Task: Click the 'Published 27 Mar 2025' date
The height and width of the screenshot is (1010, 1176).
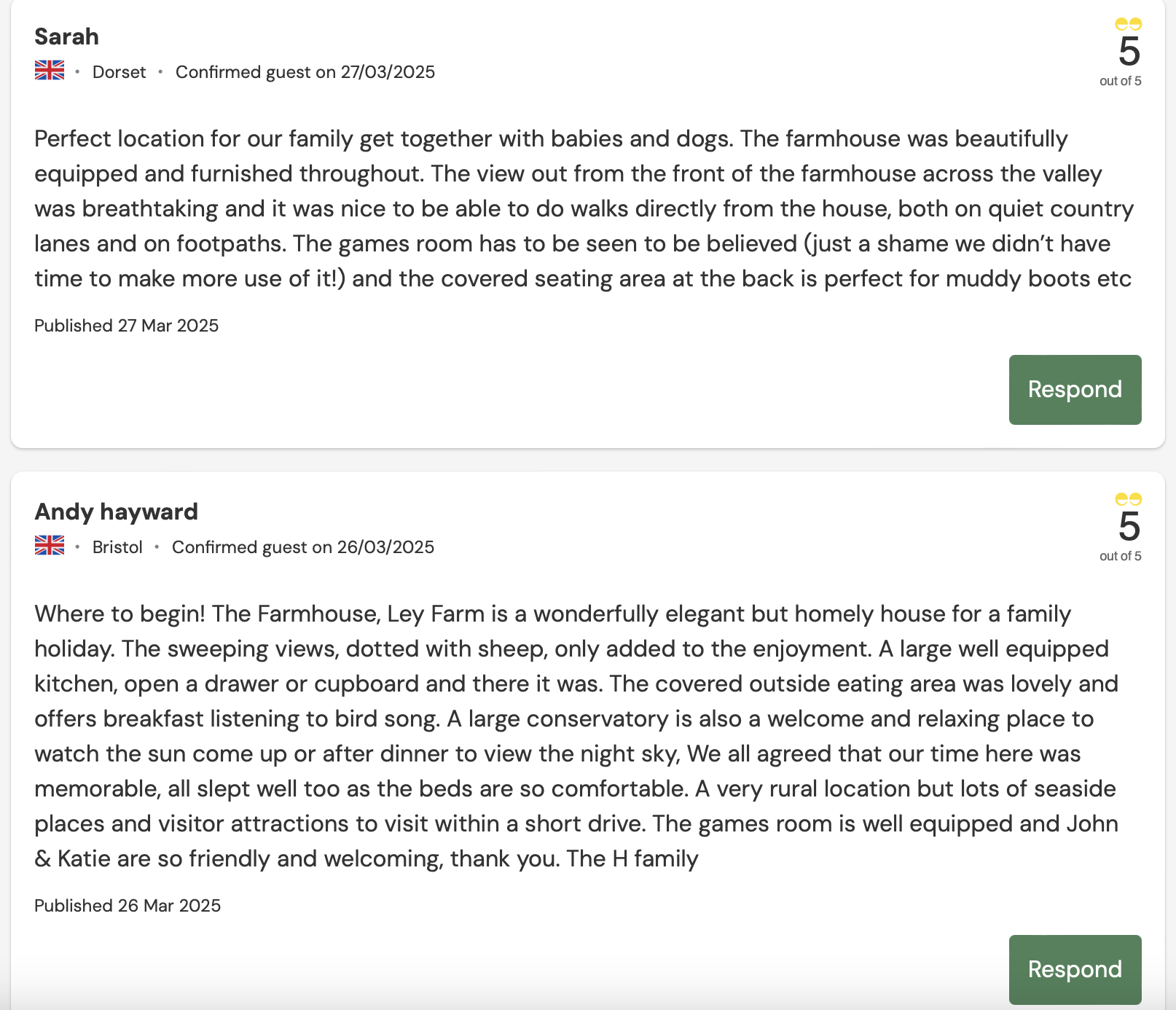Action: click(x=126, y=326)
